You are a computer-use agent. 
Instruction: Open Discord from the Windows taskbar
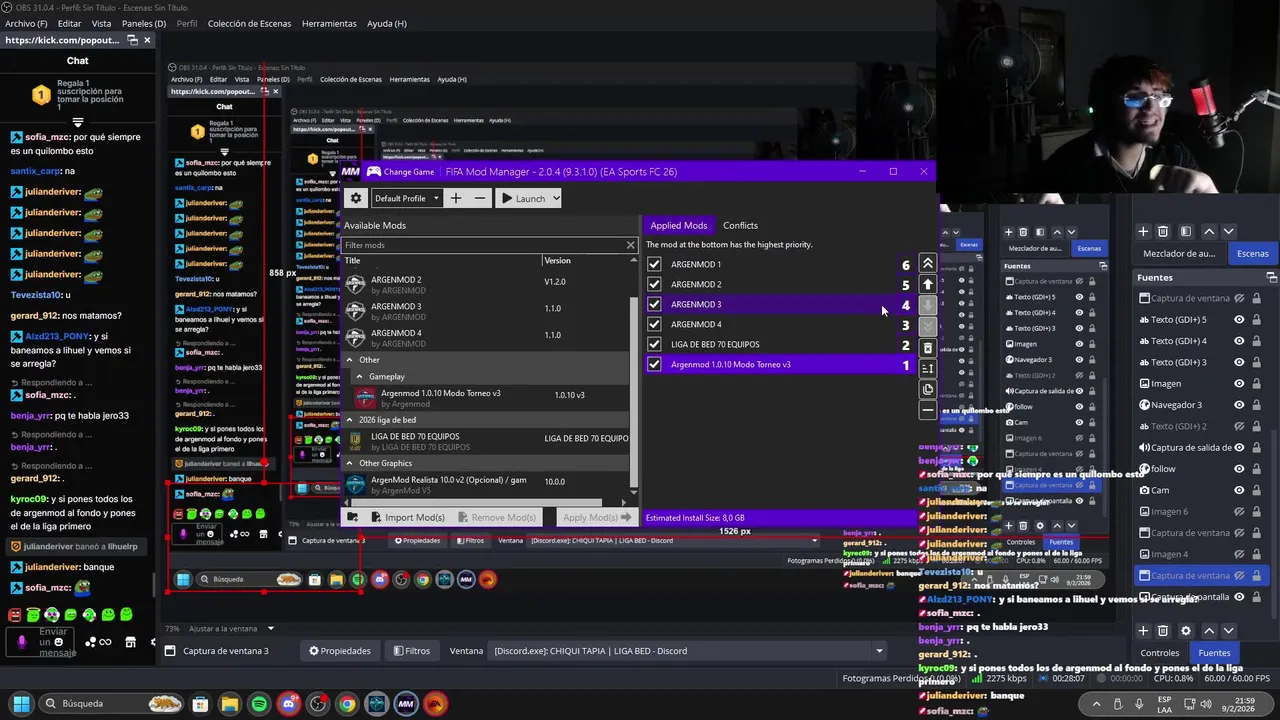[288, 704]
